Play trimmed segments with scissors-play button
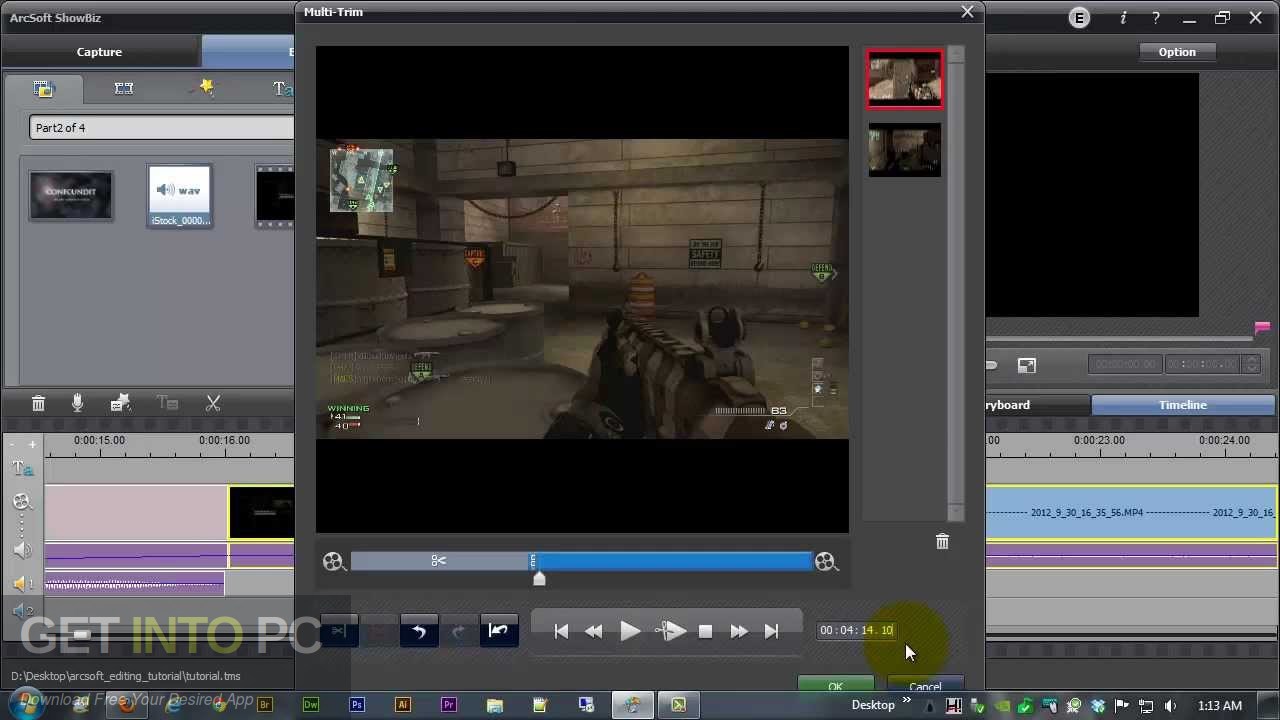 point(670,631)
